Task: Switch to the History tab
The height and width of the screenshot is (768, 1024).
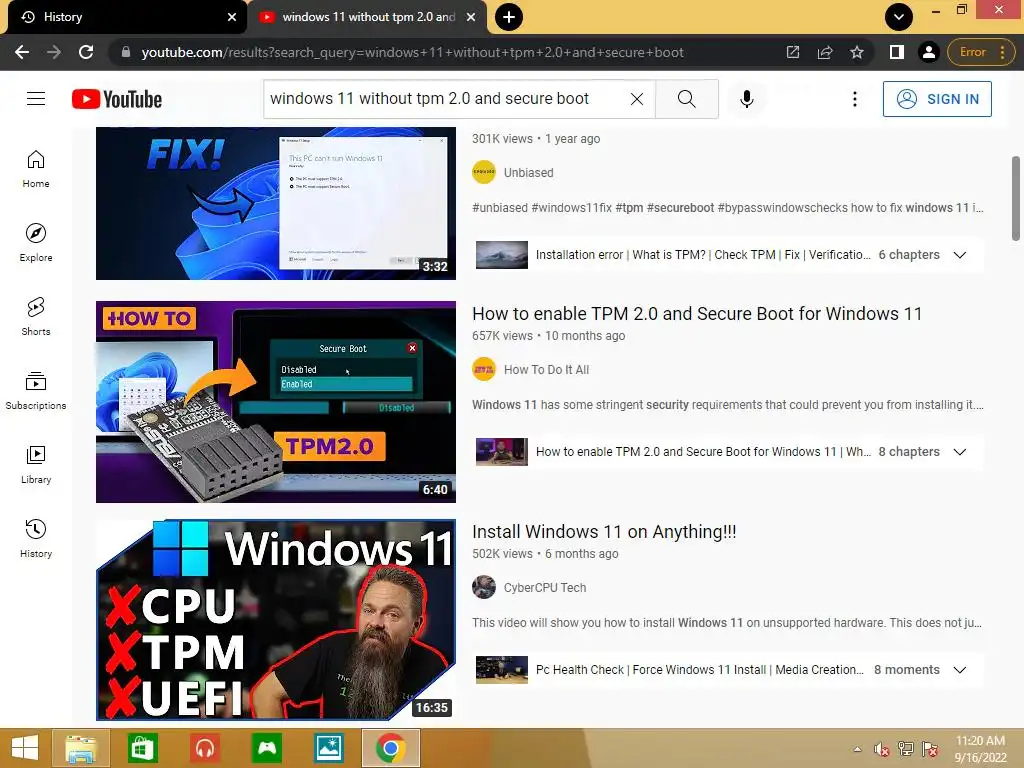Action: [x=124, y=17]
